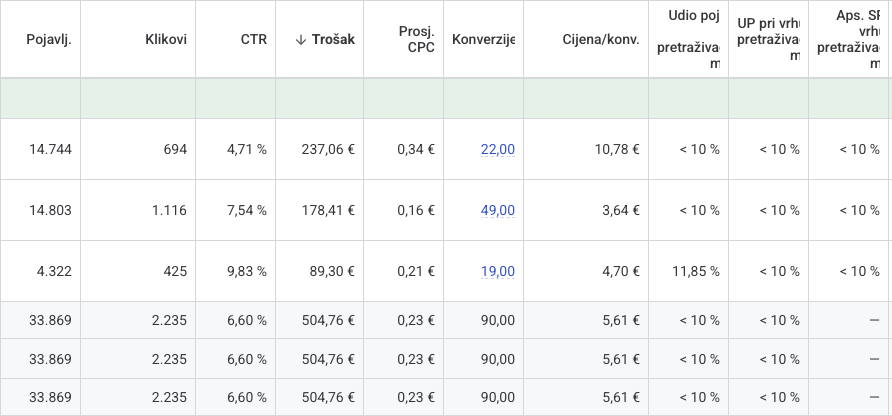Click the Konverzije column header
Screen dimensions: 892x416
[483, 39]
